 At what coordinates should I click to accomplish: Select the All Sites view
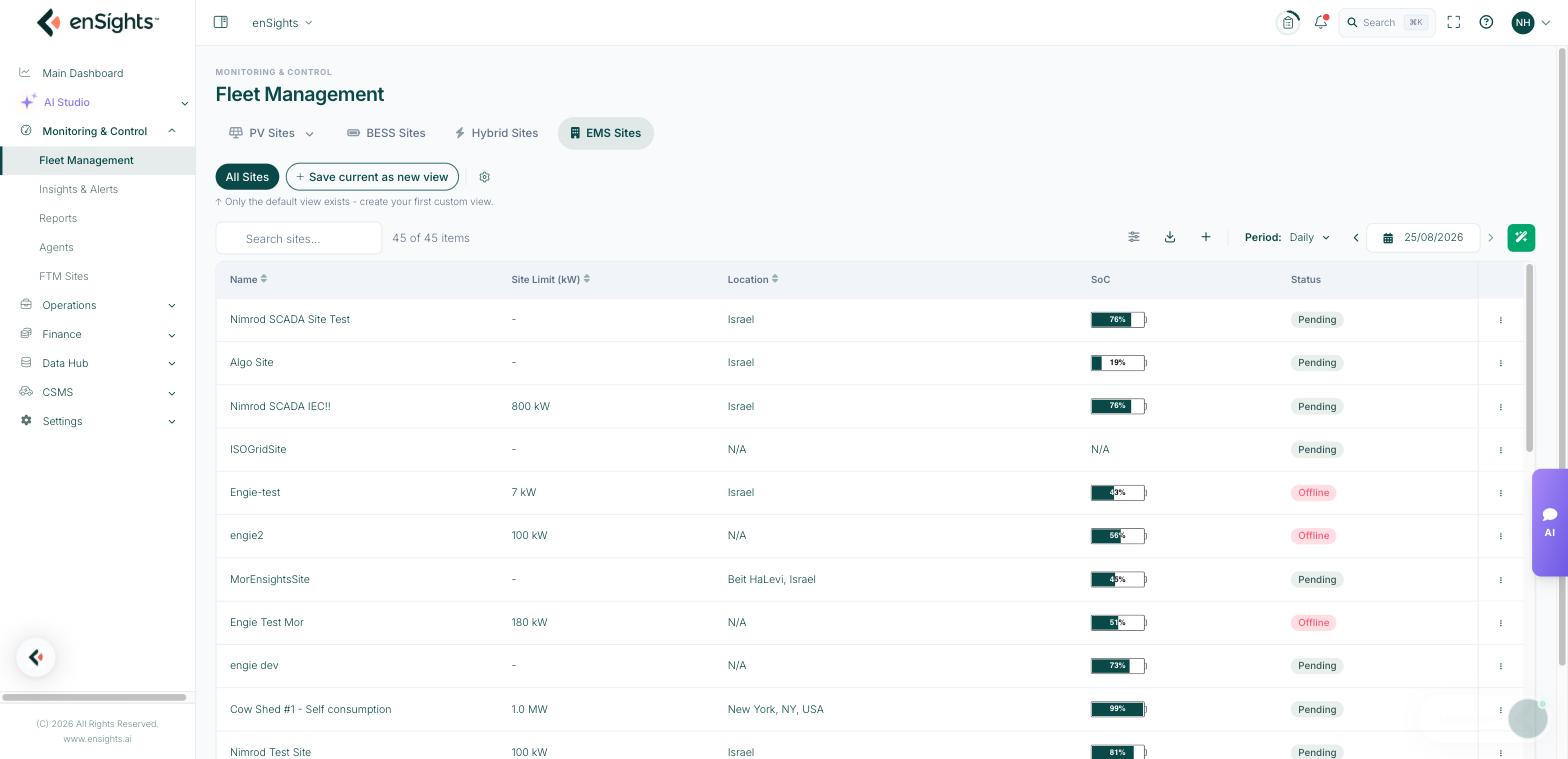247,177
